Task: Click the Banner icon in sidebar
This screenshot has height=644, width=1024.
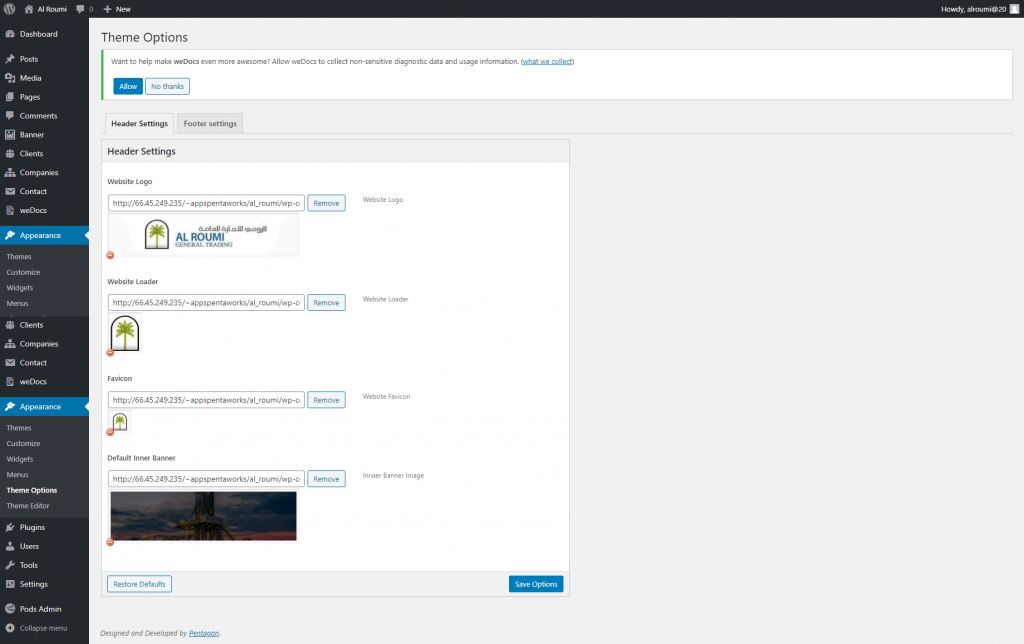Action: point(10,135)
